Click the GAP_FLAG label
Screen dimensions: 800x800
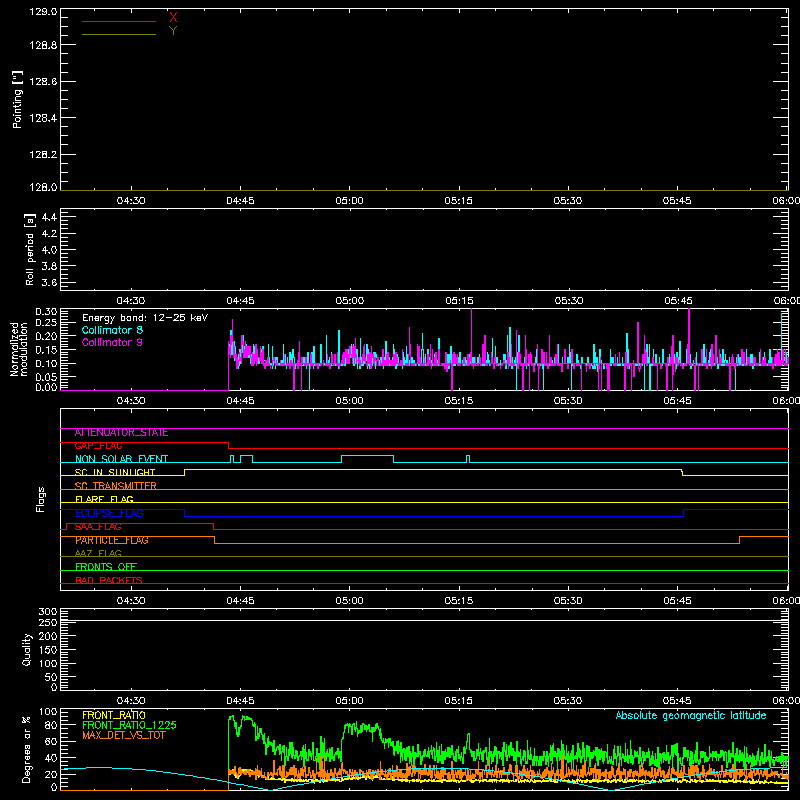pyautogui.click(x=98, y=446)
